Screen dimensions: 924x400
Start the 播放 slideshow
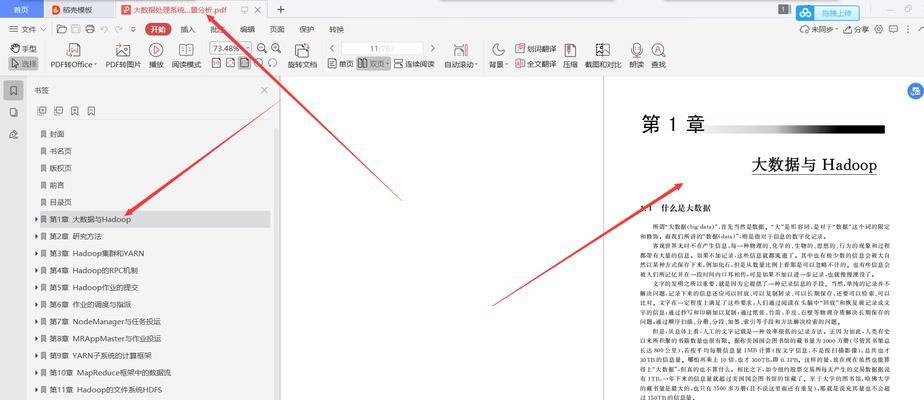click(x=156, y=56)
